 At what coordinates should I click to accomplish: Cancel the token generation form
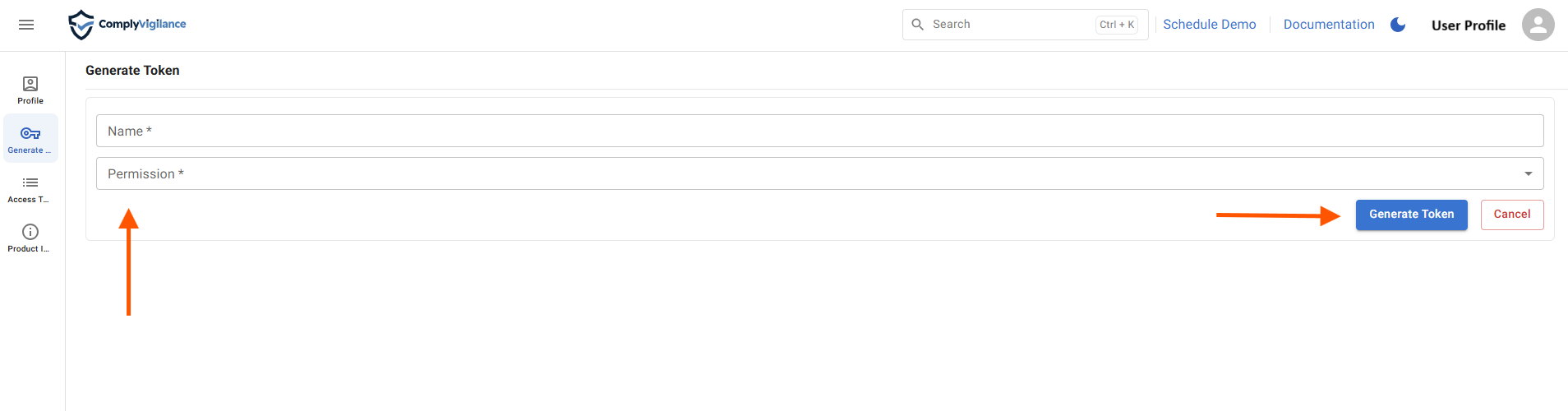(x=1511, y=215)
